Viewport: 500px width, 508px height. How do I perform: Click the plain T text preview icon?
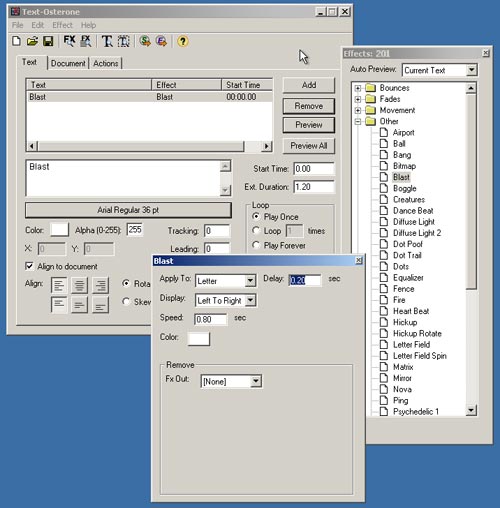(107, 41)
